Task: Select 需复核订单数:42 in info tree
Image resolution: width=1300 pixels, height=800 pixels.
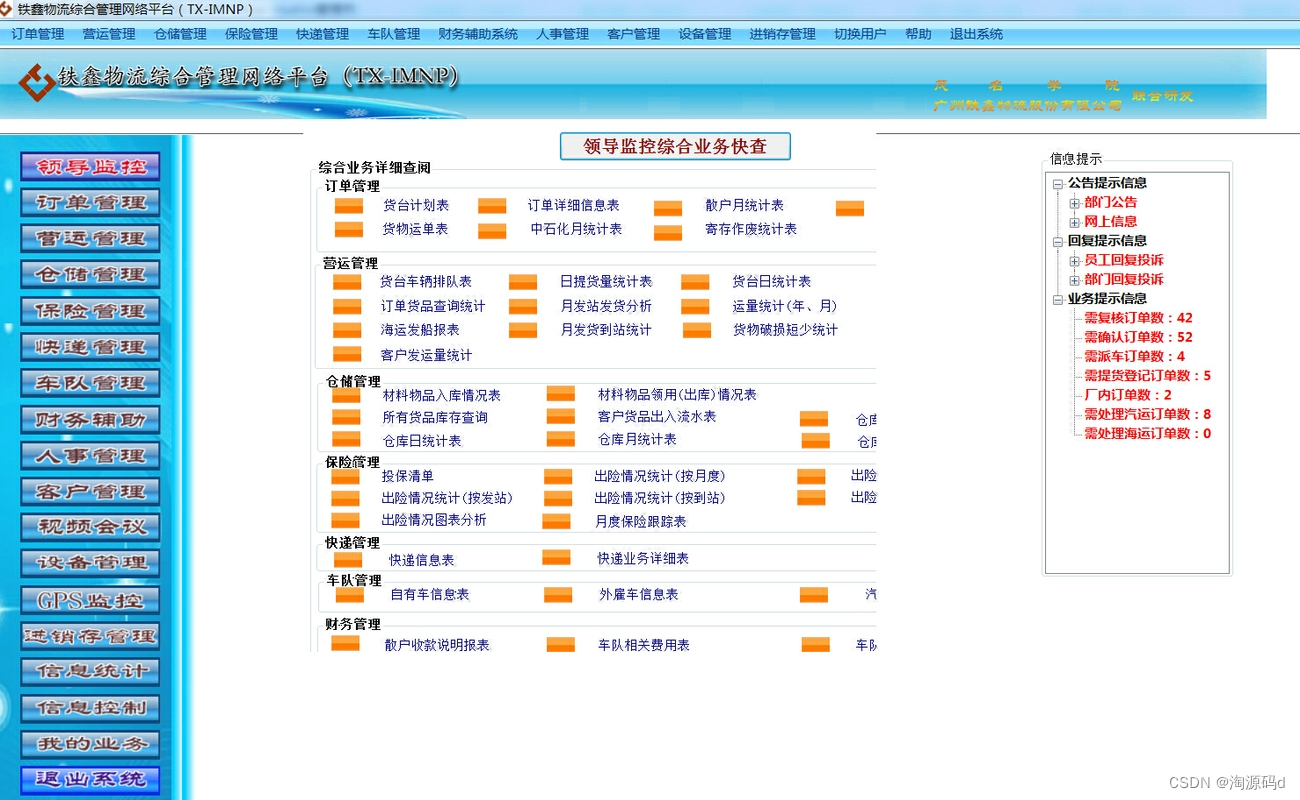Action: coord(1138,318)
